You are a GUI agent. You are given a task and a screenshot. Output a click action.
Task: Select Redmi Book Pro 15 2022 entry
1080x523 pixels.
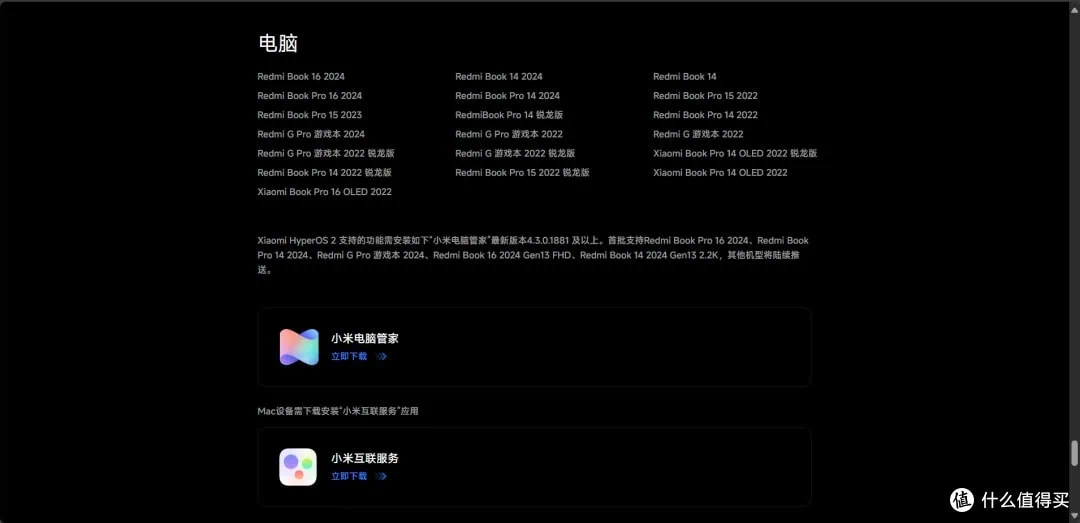click(x=705, y=96)
